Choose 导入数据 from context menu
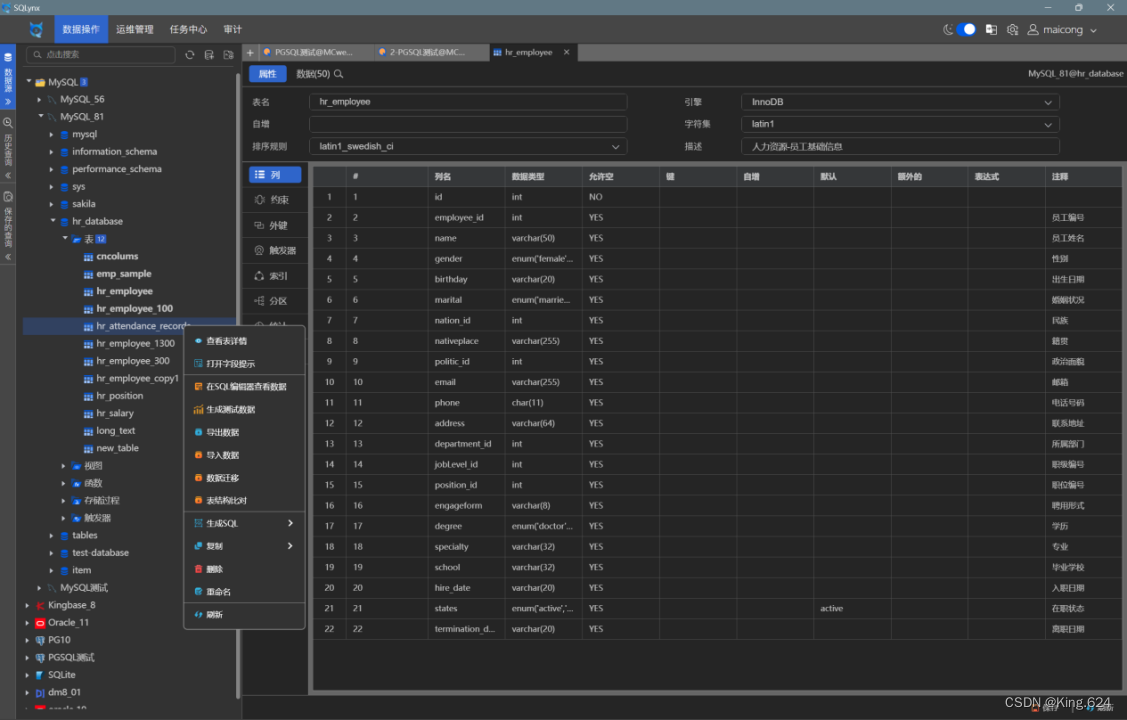Image resolution: width=1127 pixels, height=720 pixels. [244, 455]
